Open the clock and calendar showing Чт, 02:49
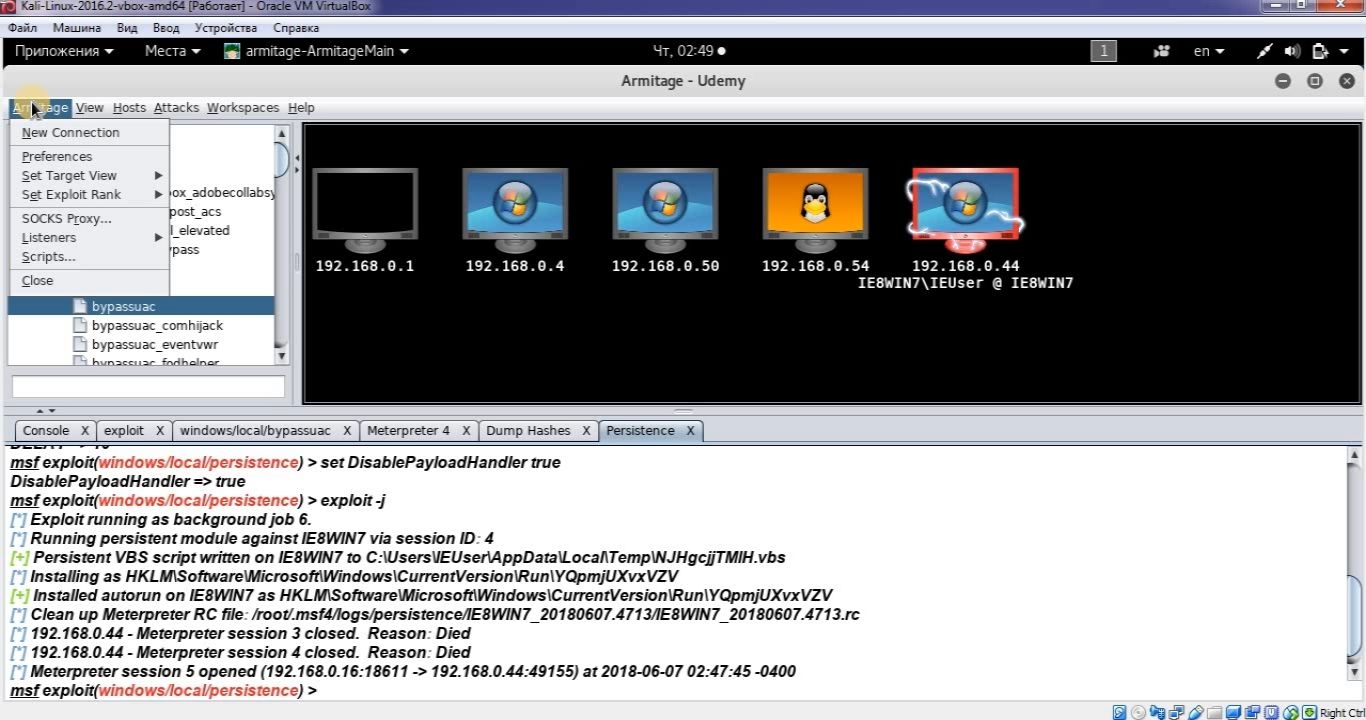This screenshot has height=720, width=1366. click(x=689, y=51)
